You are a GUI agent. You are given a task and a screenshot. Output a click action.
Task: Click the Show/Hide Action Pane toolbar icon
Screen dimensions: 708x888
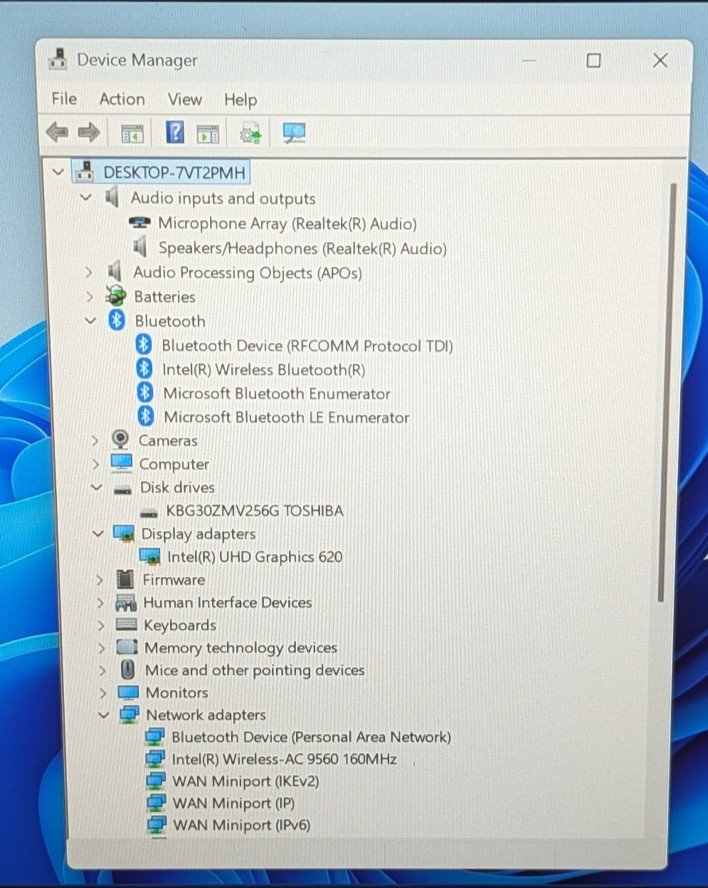pyautogui.click(x=208, y=134)
